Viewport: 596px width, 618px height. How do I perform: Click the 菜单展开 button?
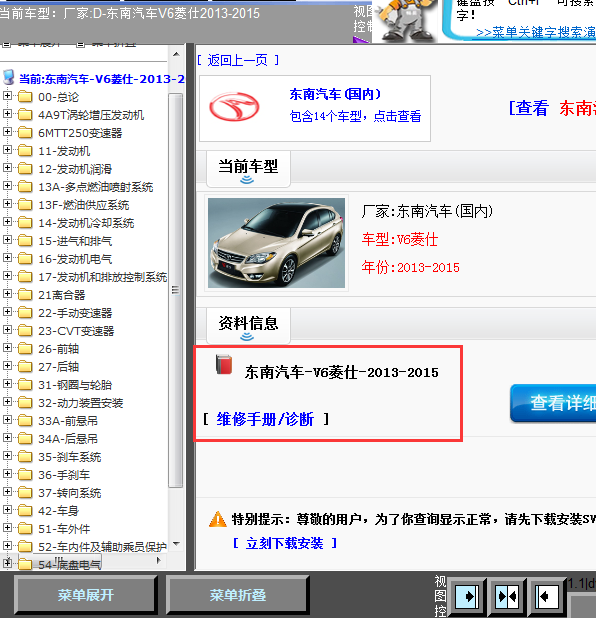point(86,595)
